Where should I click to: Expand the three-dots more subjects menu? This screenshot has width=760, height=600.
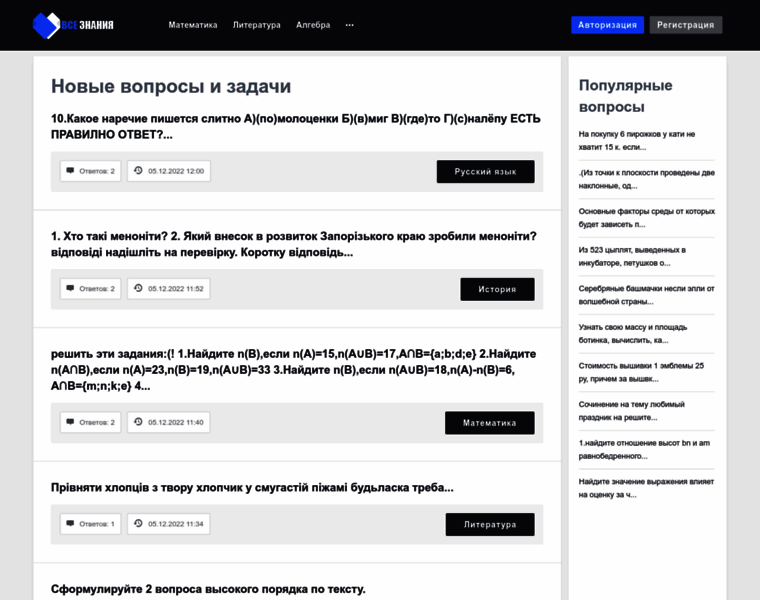point(349,25)
